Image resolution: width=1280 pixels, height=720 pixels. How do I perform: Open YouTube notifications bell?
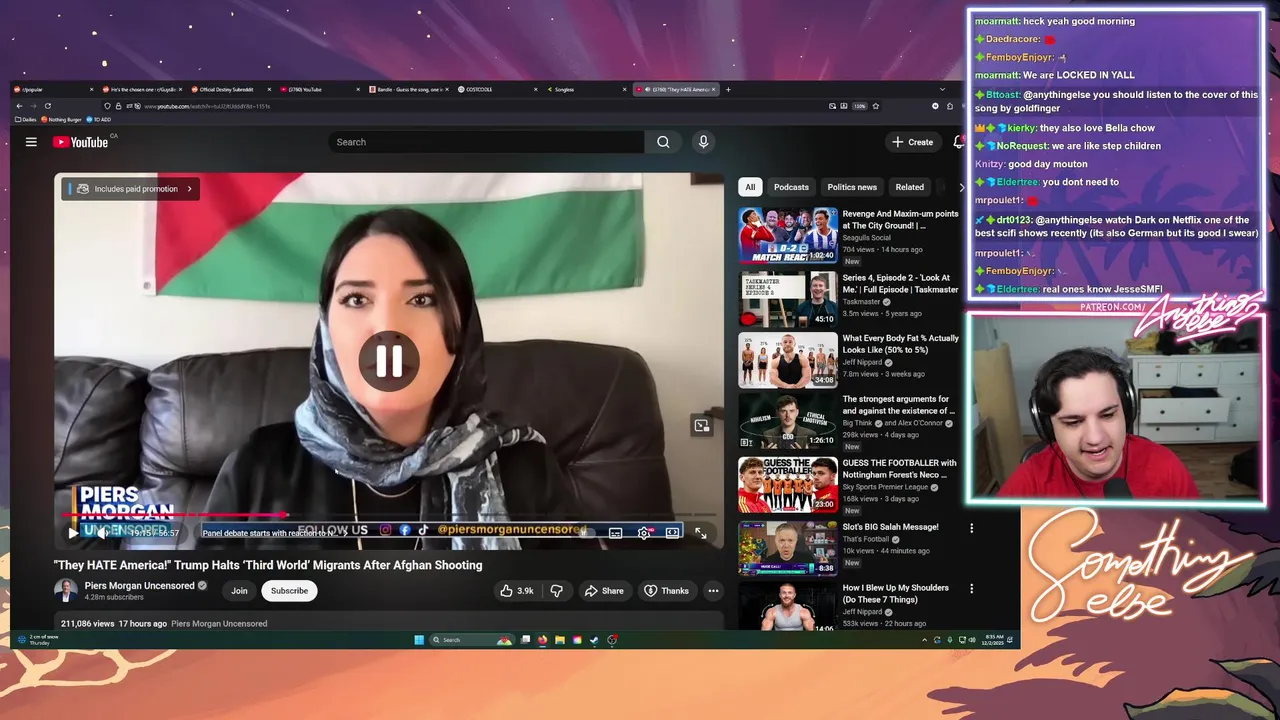(x=958, y=142)
